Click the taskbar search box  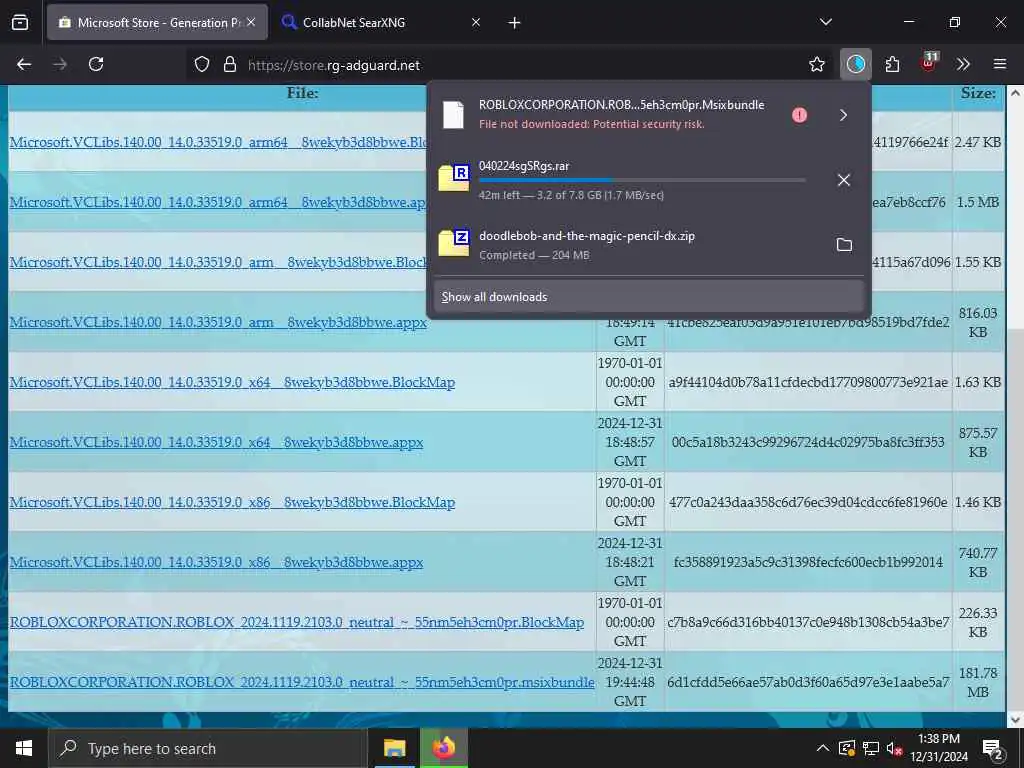[x=208, y=748]
